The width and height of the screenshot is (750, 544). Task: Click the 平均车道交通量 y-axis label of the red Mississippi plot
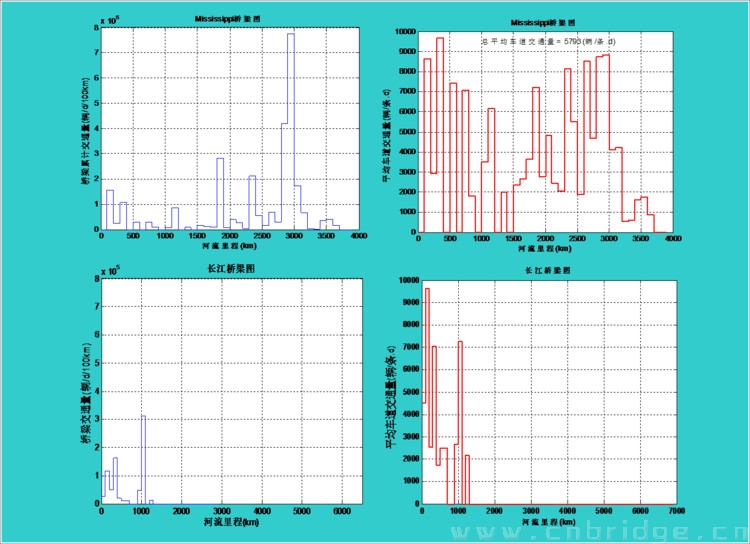(386, 135)
